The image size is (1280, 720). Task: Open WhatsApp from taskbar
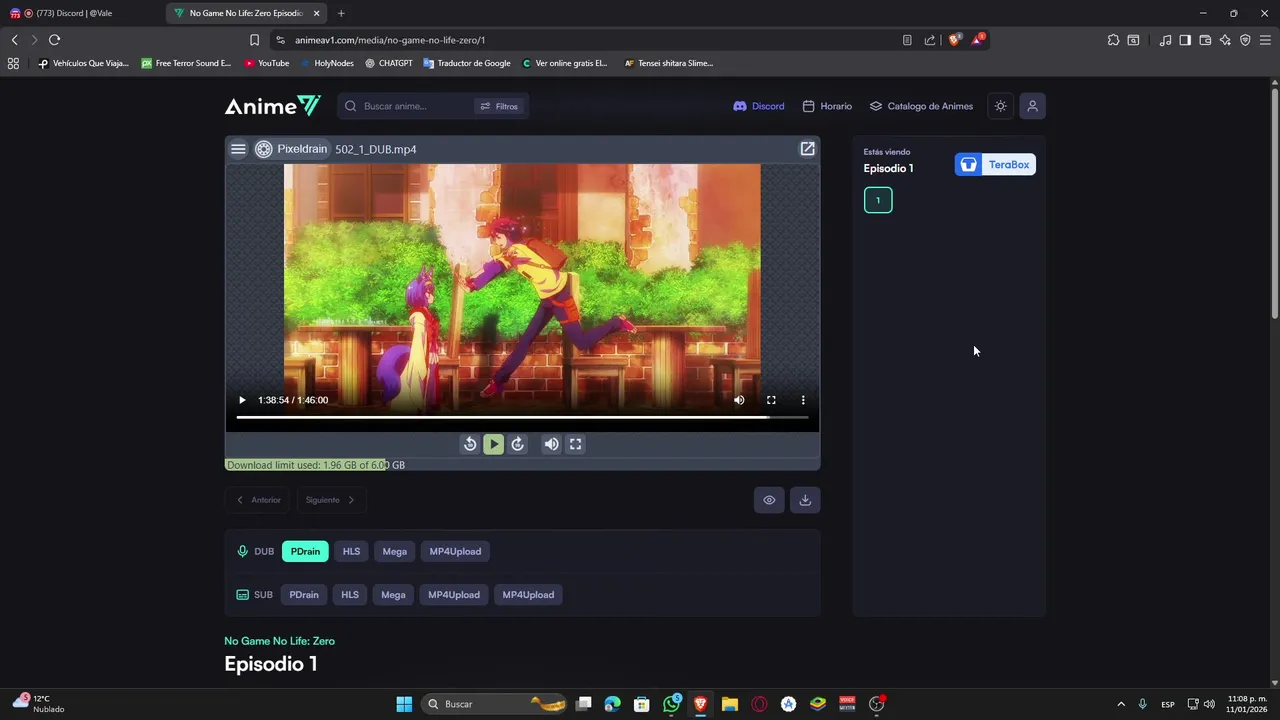coord(672,704)
